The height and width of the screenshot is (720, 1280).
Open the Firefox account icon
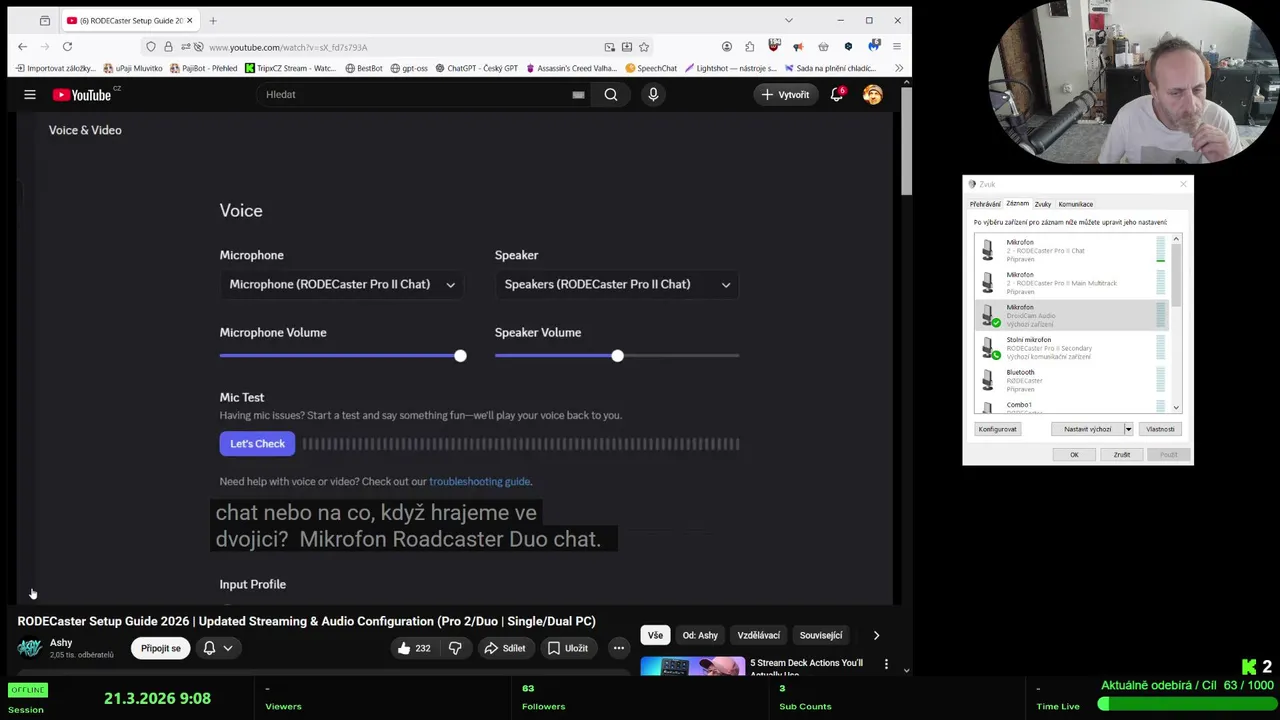click(x=727, y=47)
